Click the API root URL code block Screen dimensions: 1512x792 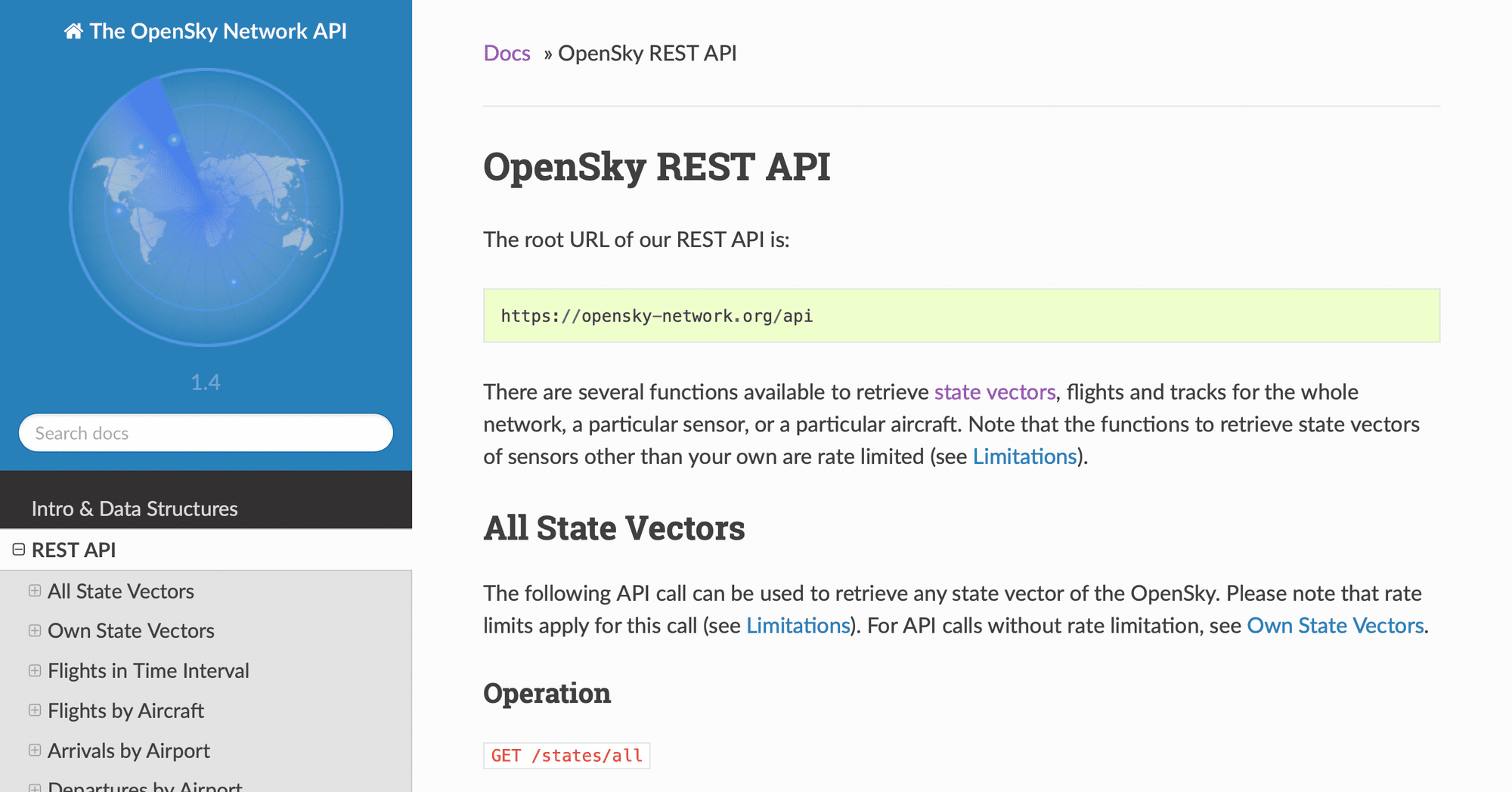[x=962, y=316]
